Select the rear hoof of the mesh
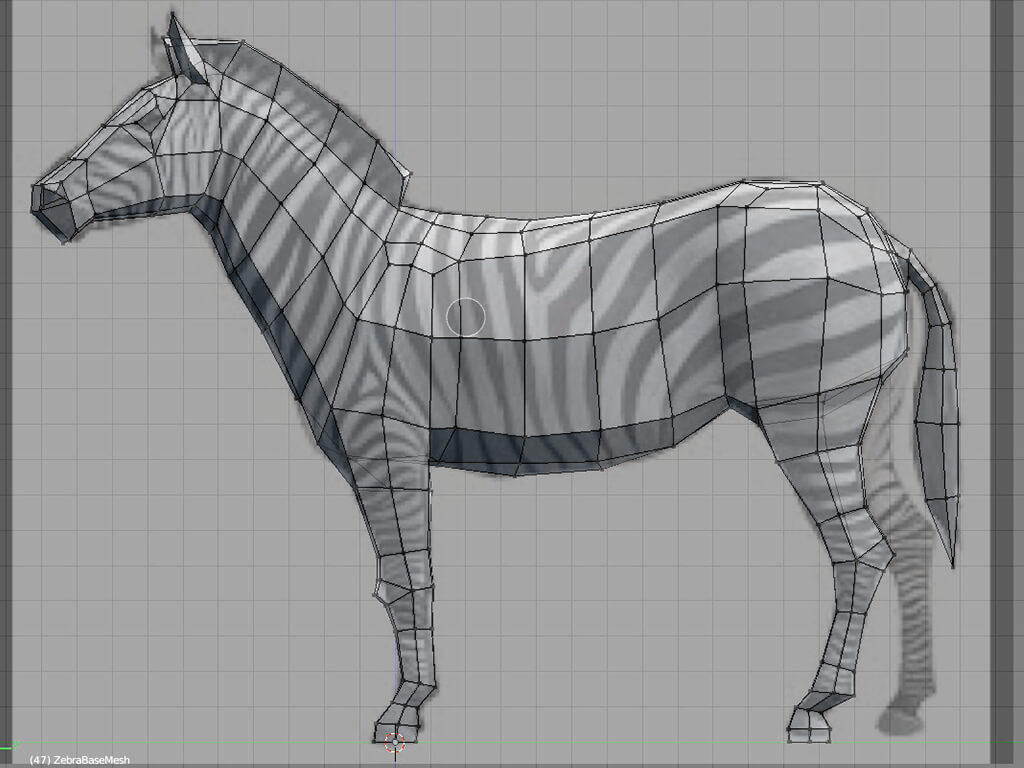This screenshot has width=1024, height=768. [x=811, y=724]
